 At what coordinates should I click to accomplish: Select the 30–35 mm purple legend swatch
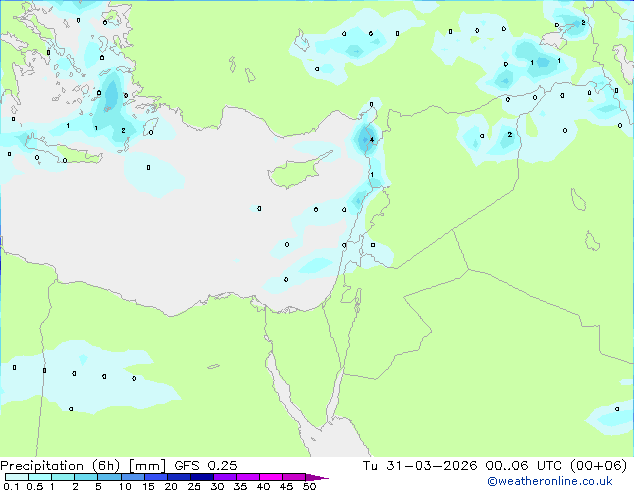(224, 477)
